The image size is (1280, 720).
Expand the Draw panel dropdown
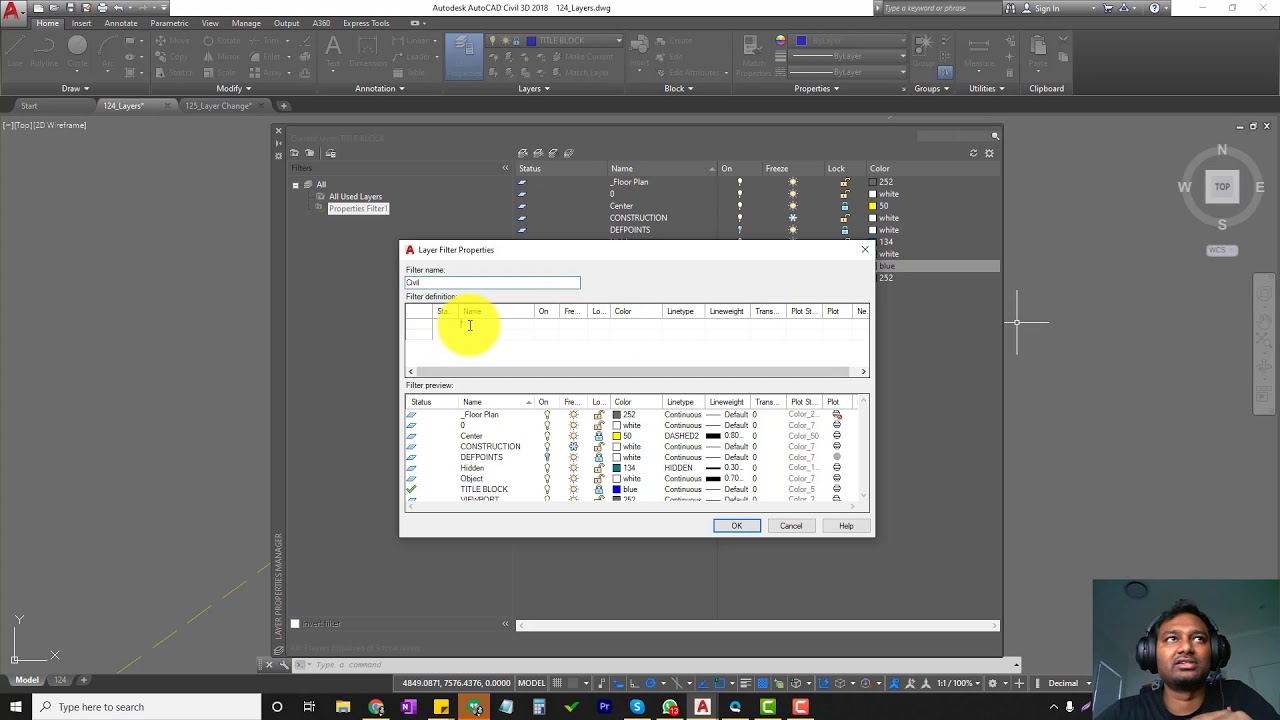75,88
